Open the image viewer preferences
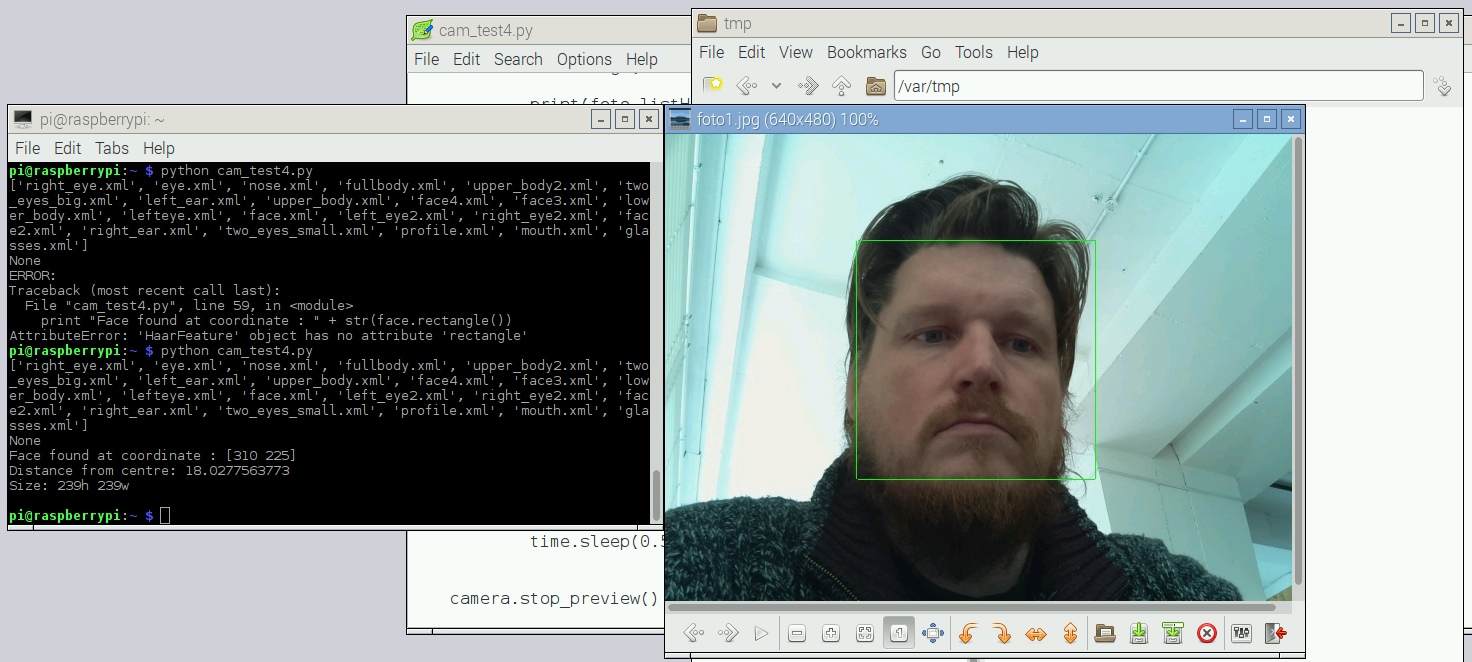This screenshot has height=662, width=1472. click(x=1241, y=632)
